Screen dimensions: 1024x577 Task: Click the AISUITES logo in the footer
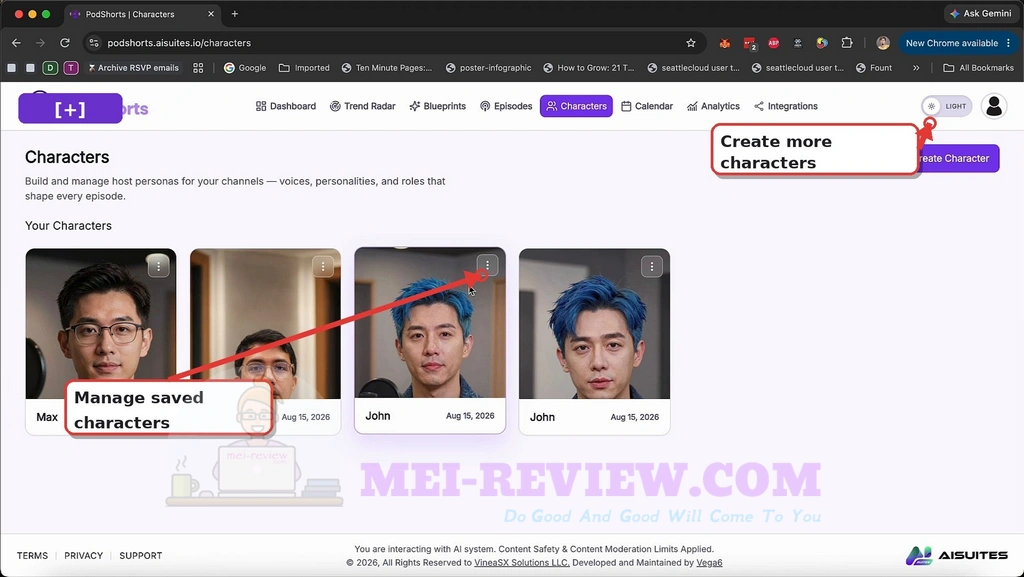pyautogui.click(x=957, y=555)
